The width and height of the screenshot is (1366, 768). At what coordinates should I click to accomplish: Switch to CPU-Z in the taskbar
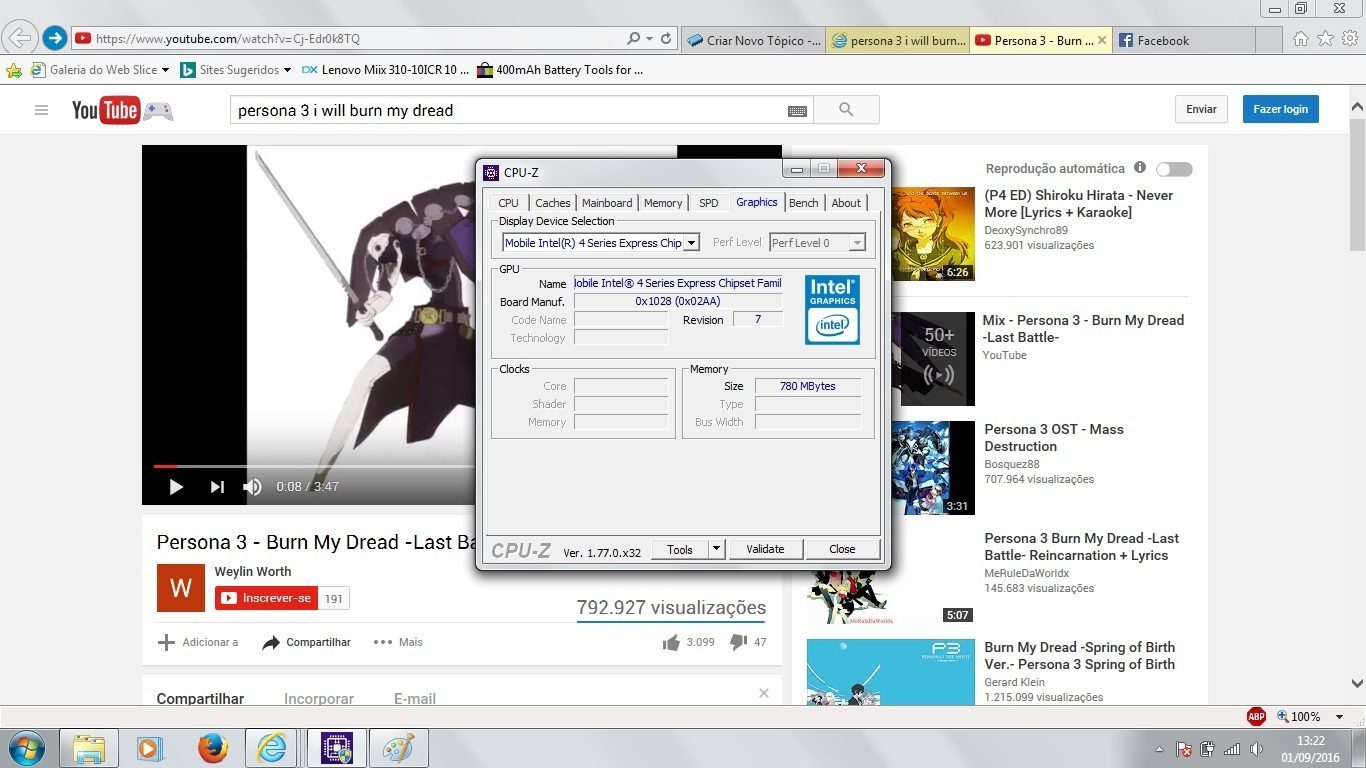pyautogui.click(x=336, y=748)
